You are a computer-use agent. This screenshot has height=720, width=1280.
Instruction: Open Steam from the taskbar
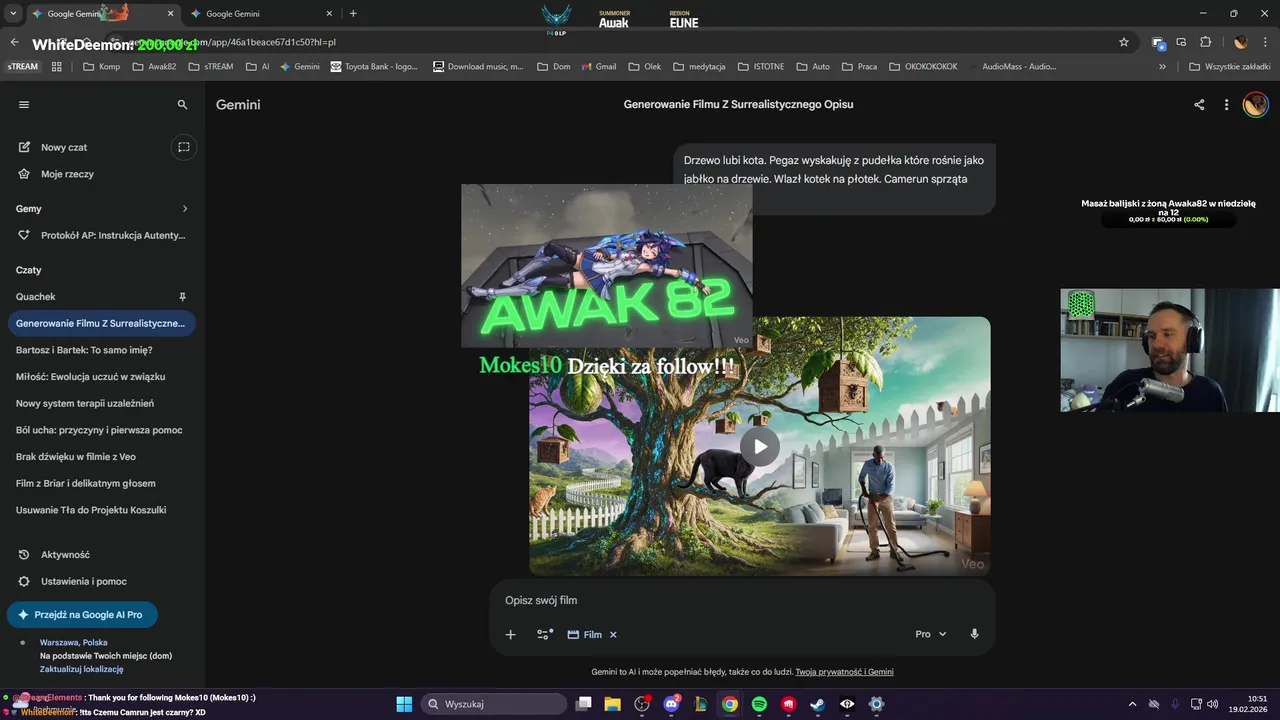(817, 704)
